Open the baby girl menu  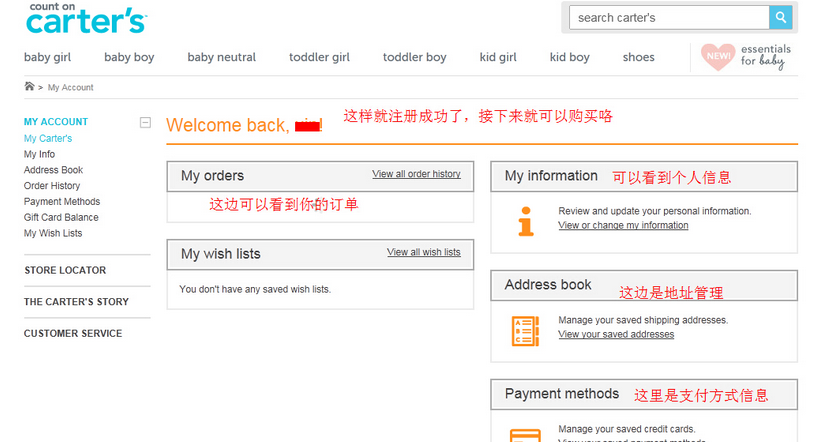tap(47, 57)
